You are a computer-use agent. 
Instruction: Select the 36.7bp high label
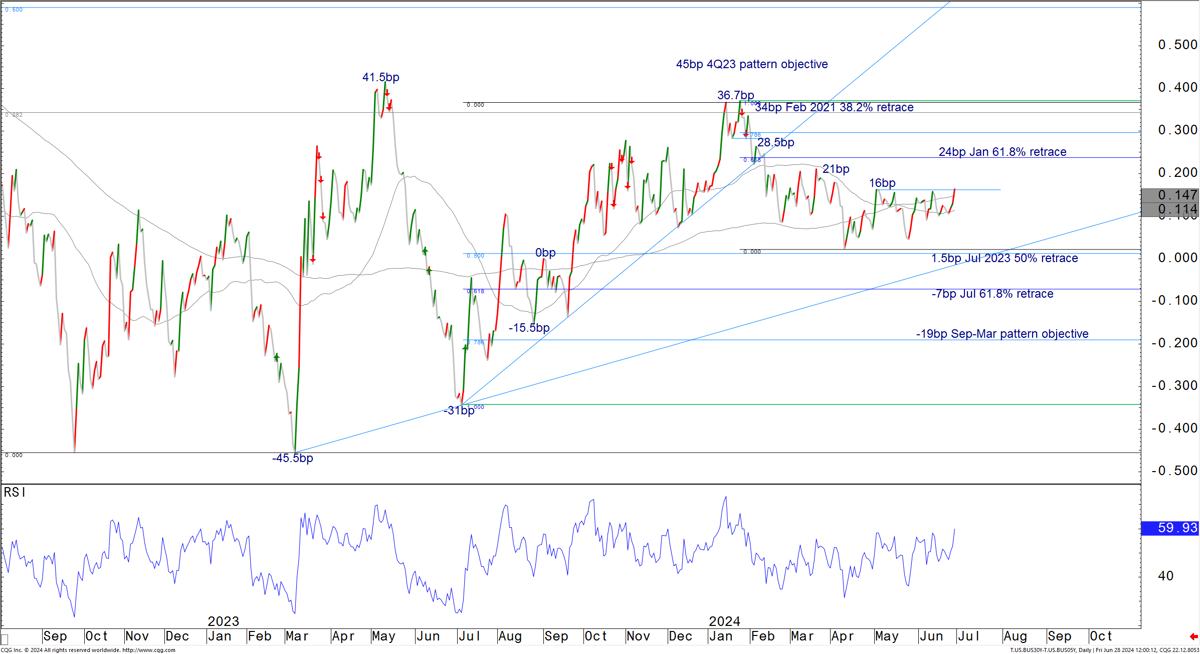pyautogui.click(x=735, y=96)
